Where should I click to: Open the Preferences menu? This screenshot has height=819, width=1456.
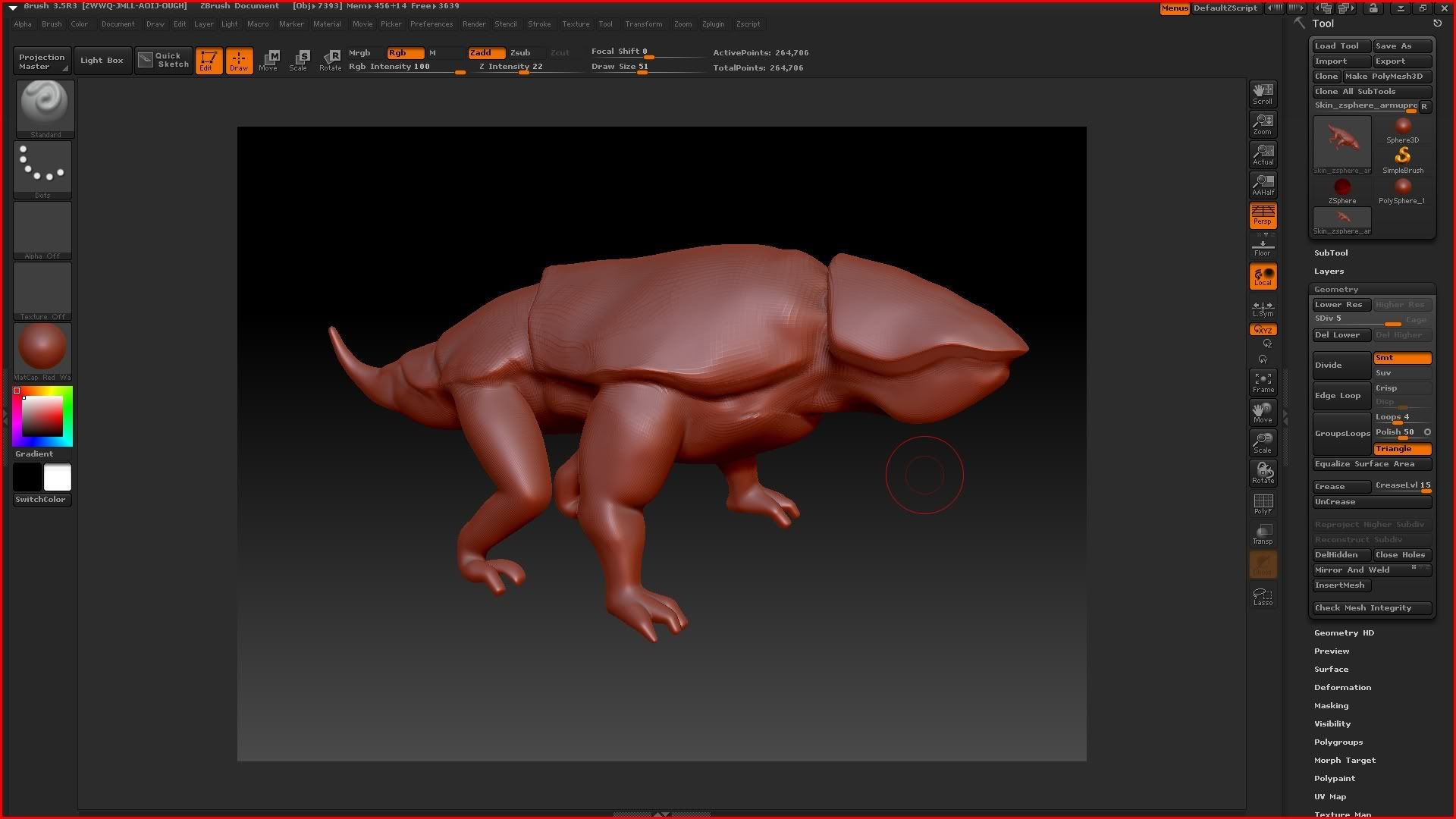tap(431, 24)
